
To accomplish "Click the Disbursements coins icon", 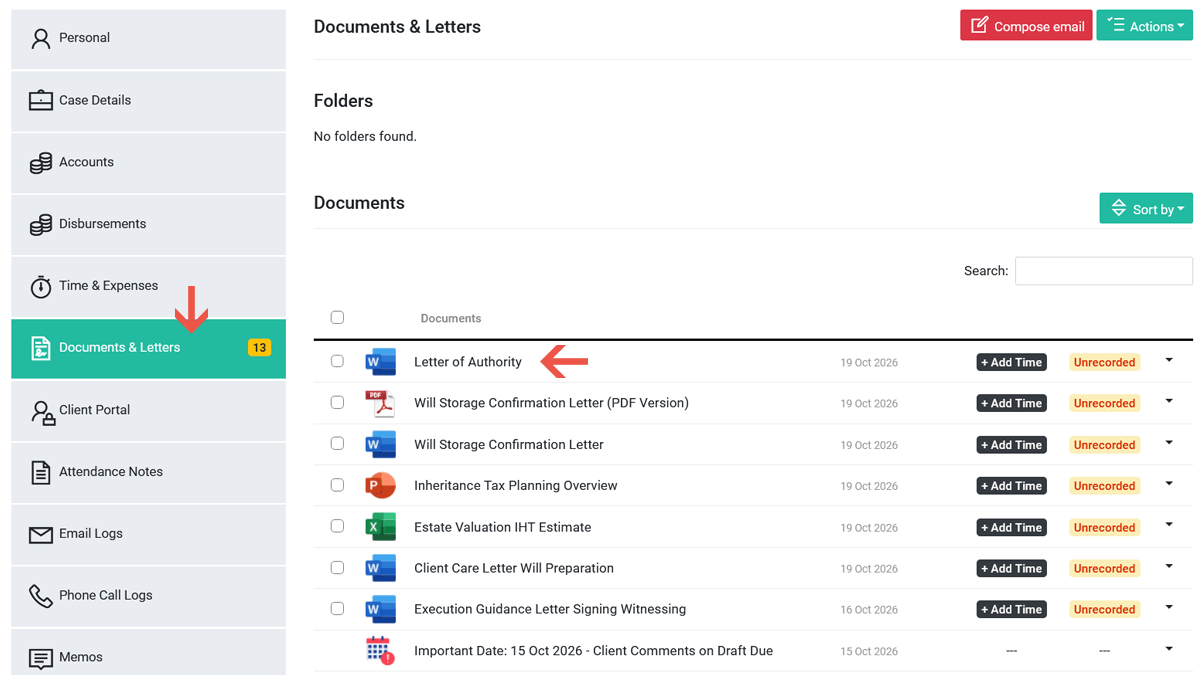I will point(40,224).
